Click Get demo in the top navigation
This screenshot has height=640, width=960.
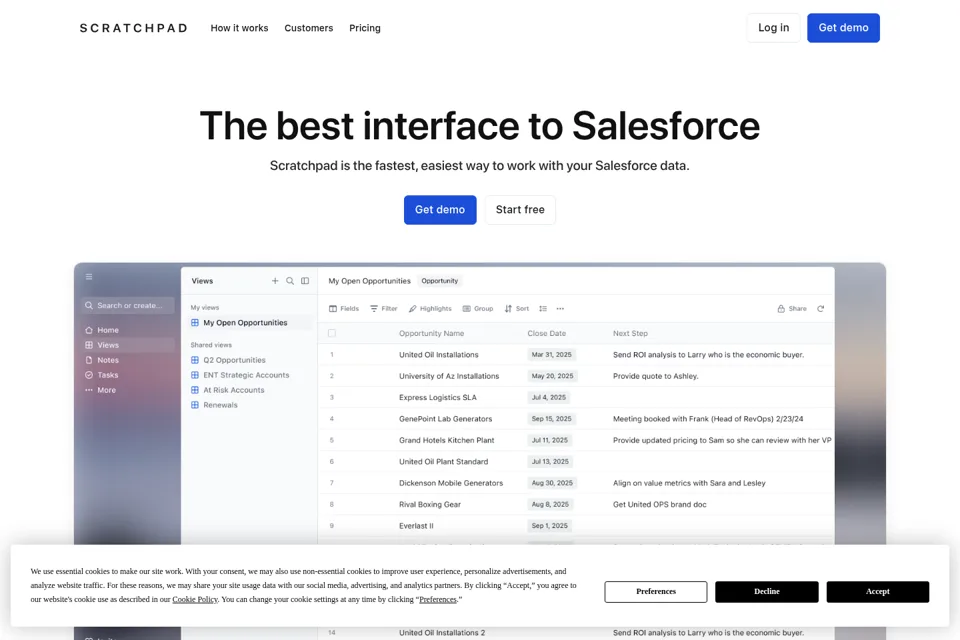pos(843,28)
